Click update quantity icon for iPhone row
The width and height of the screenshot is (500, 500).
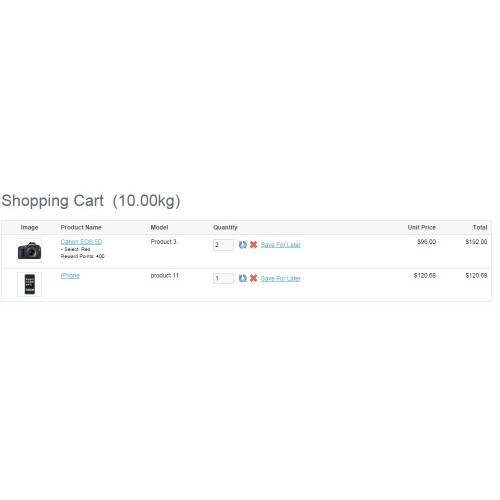point(243,278)
